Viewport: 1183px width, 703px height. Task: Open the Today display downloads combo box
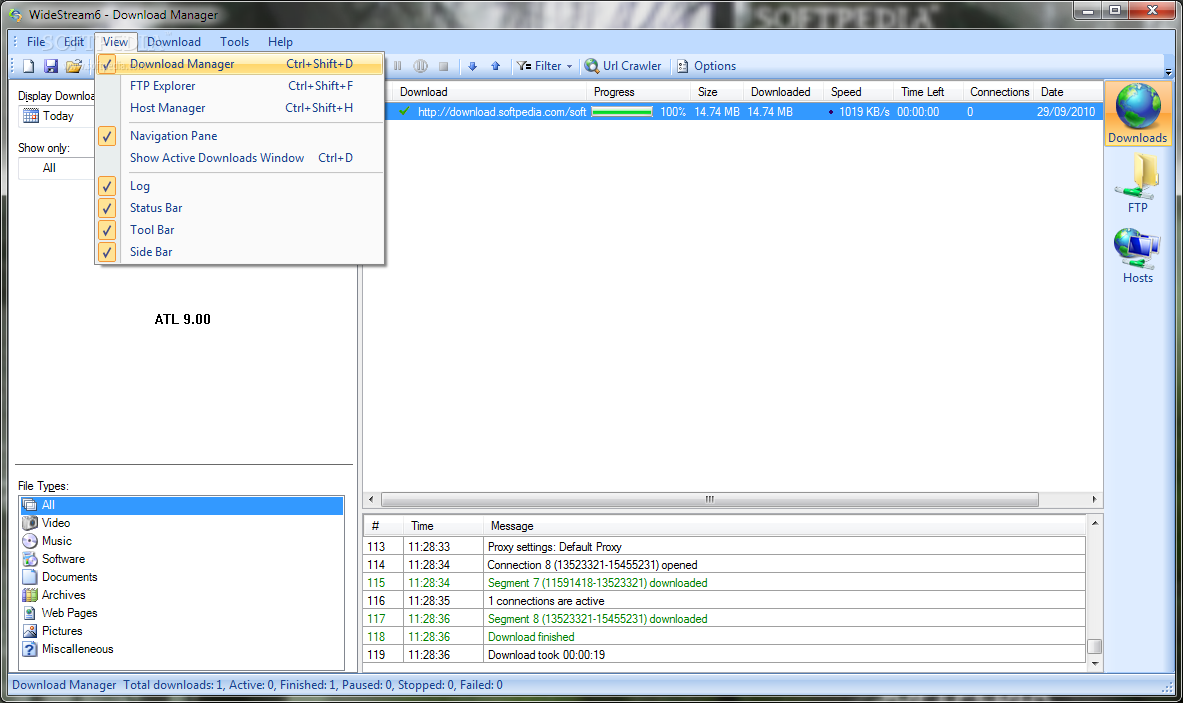click(x=57, y=116)
